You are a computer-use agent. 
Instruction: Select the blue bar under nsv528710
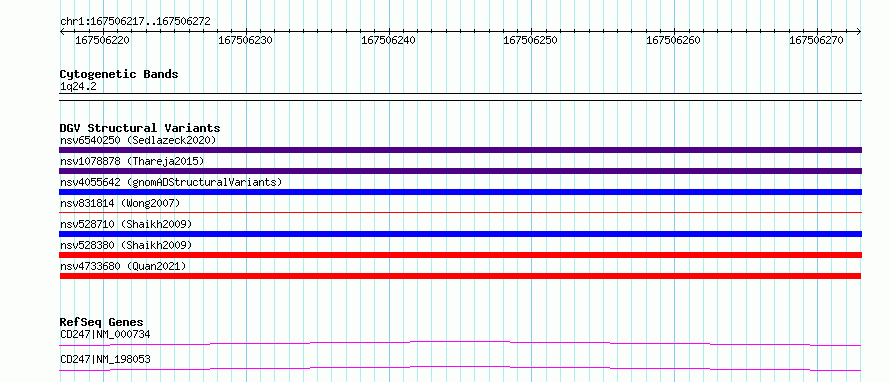tap(460, 234)
